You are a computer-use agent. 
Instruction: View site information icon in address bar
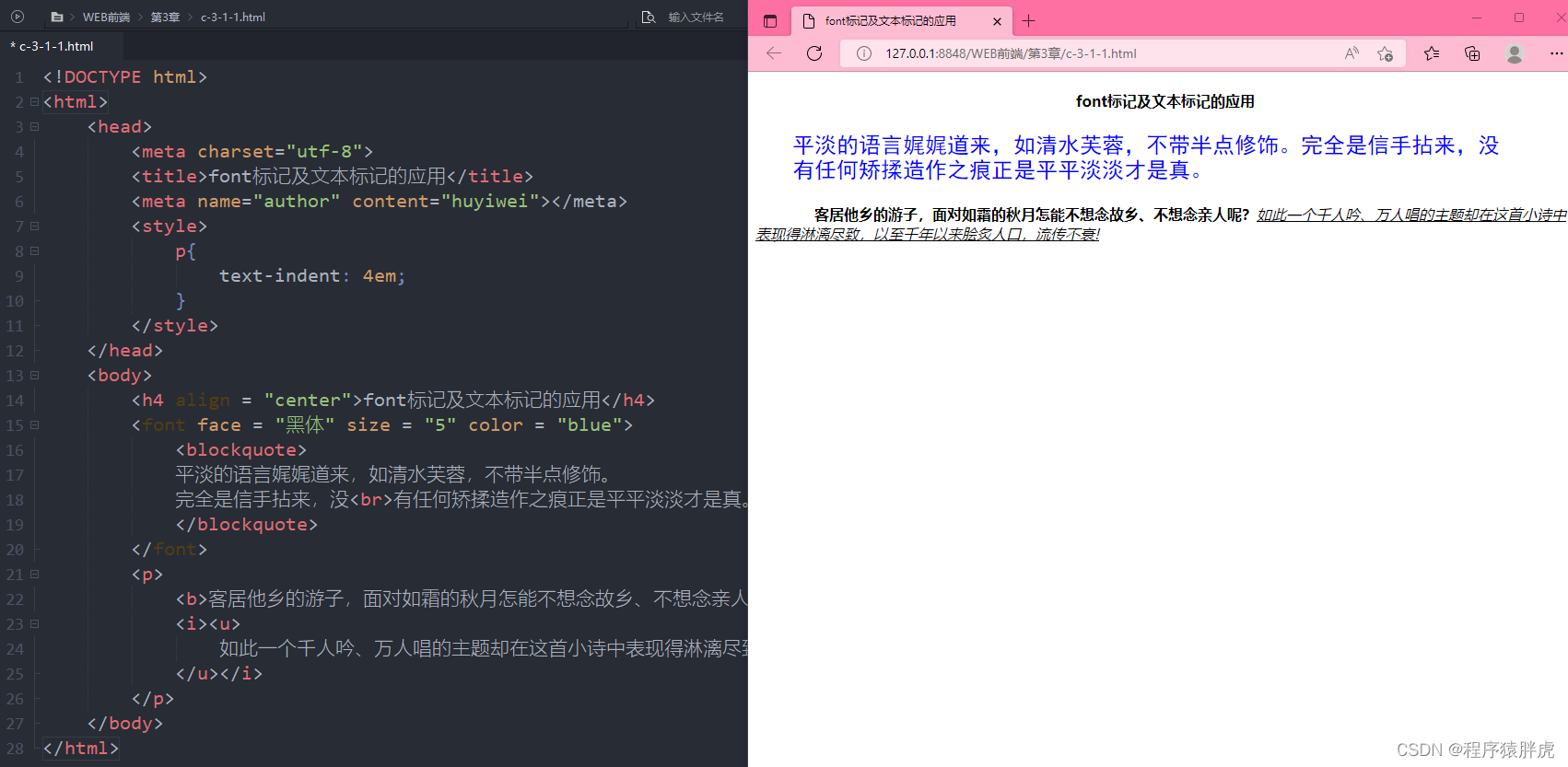pos(864,53)
